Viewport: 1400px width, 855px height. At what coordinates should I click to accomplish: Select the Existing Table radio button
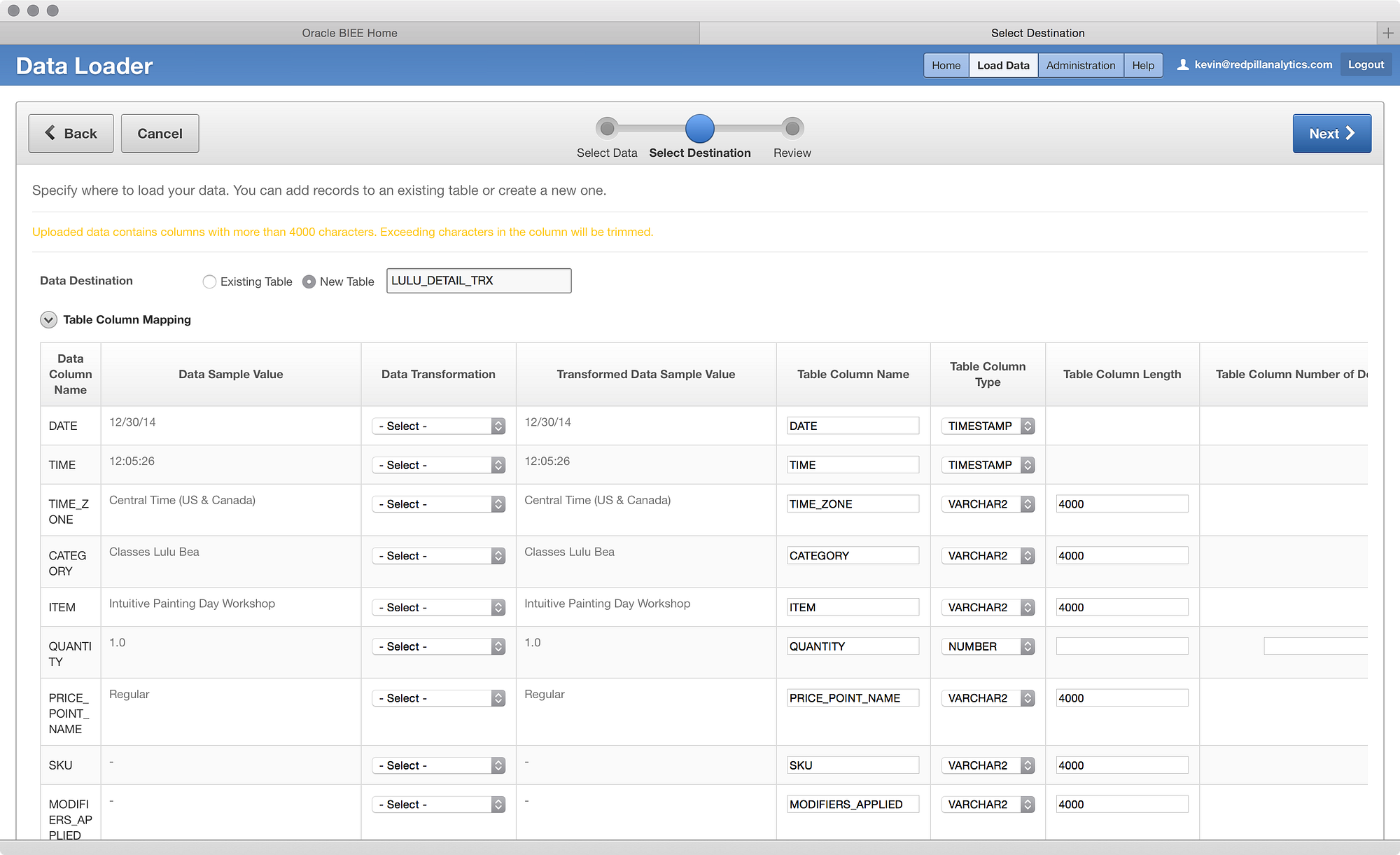pos(209,281)
